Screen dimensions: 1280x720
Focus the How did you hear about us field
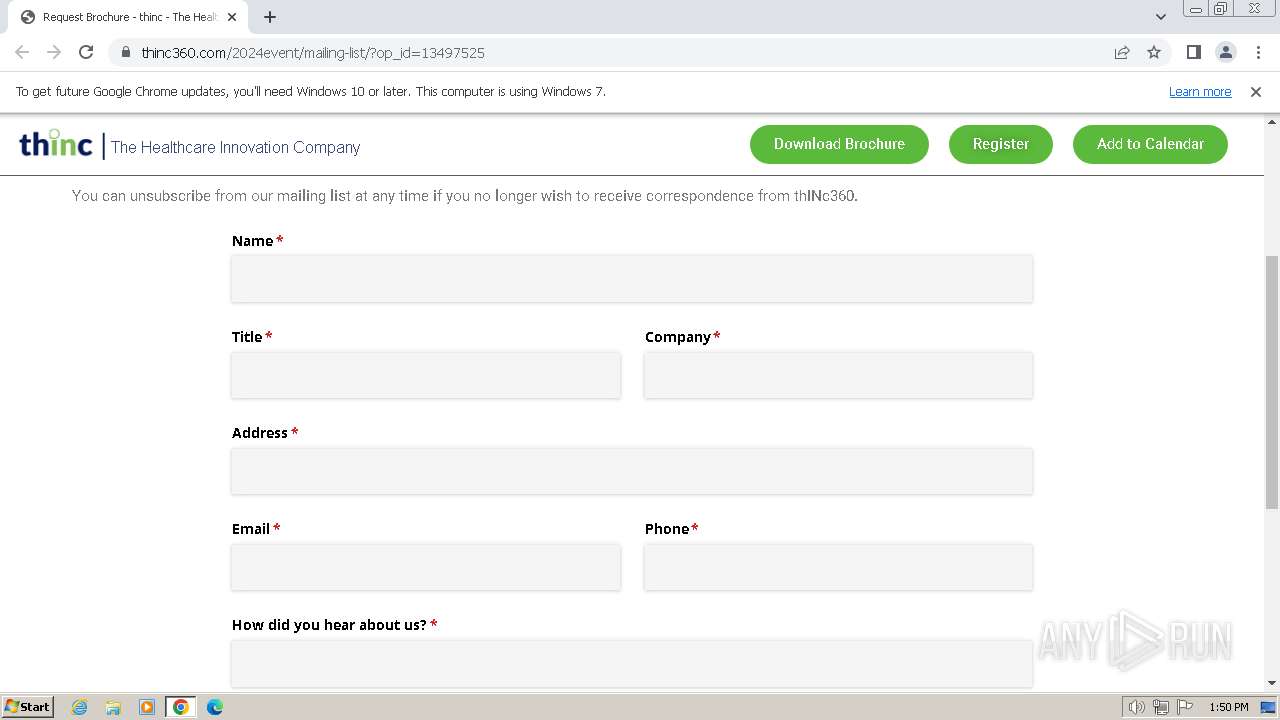632,663
